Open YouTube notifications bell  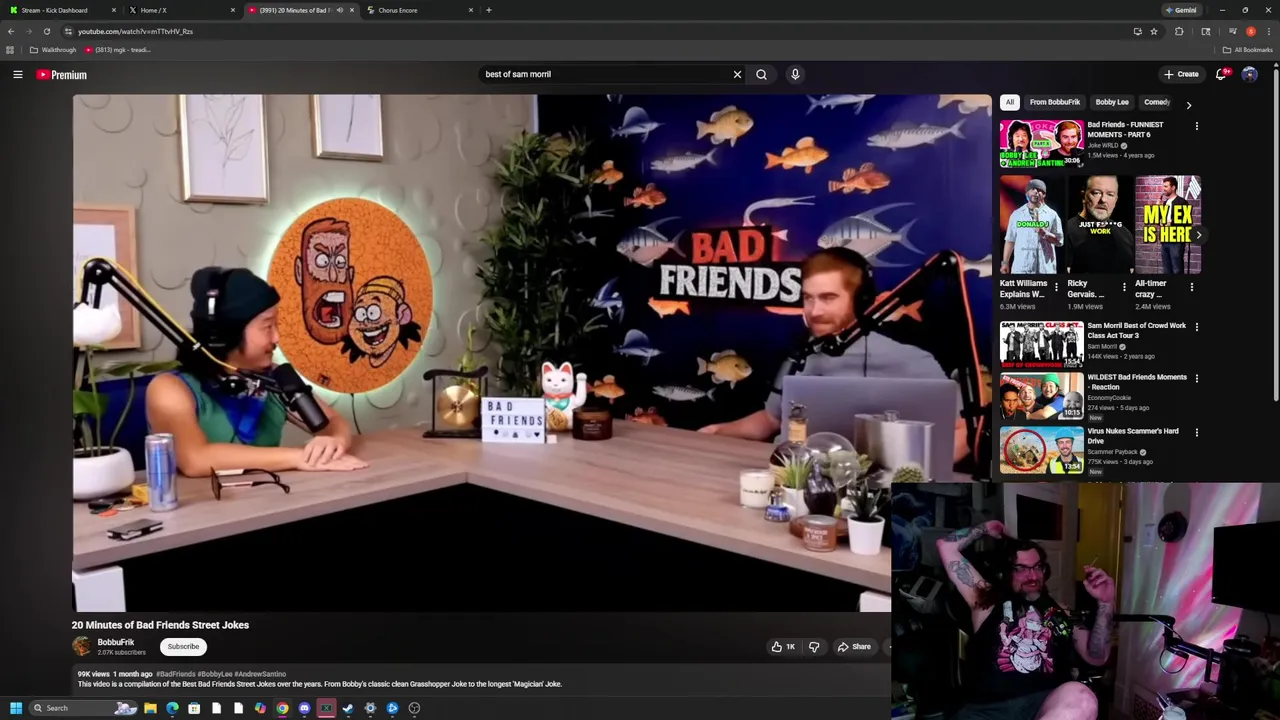pos(1221,74)
